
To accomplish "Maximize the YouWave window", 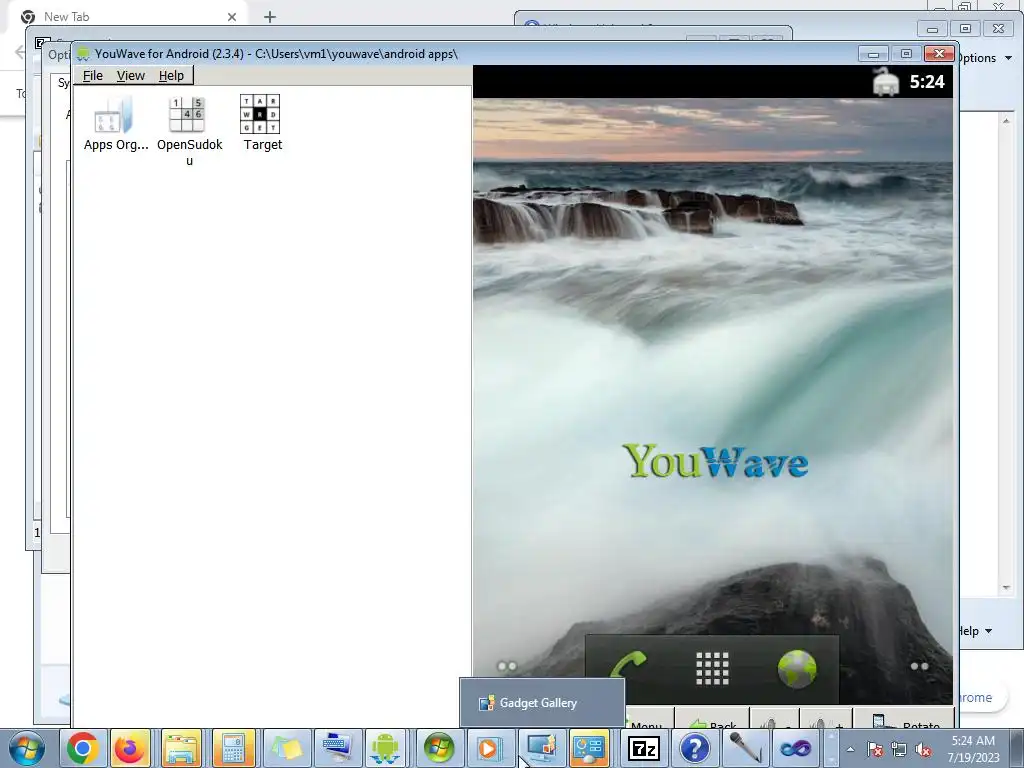I will (x=906, y=54).
